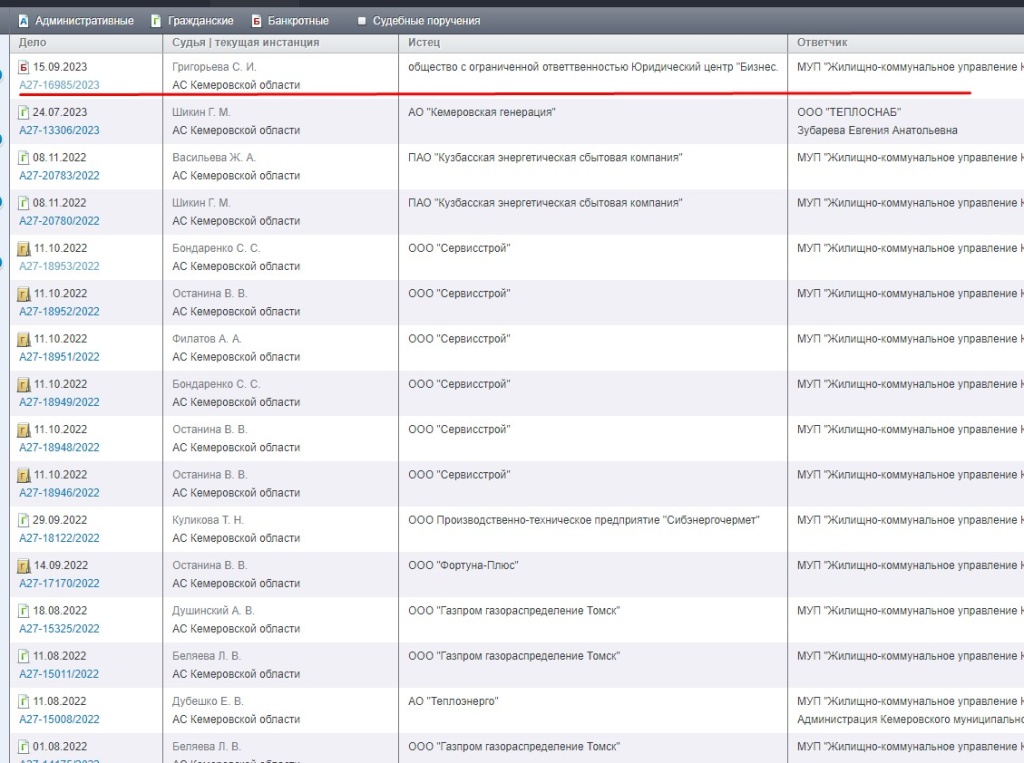Click the blue "А" icon beside Административные
Viewport: 1024px width, 763px height.
[23, 19]
